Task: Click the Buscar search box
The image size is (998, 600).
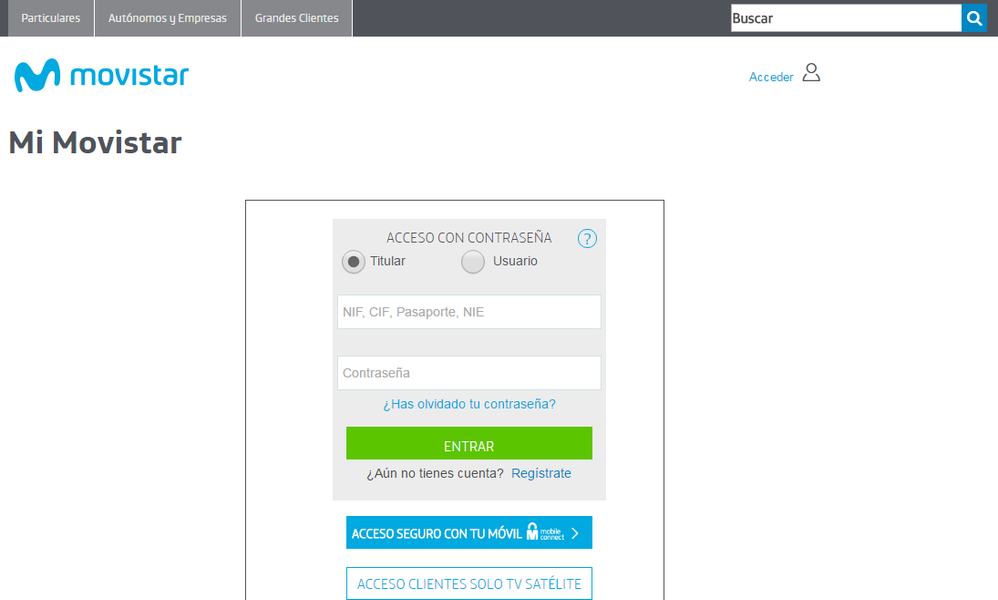Action: point(845,18)
